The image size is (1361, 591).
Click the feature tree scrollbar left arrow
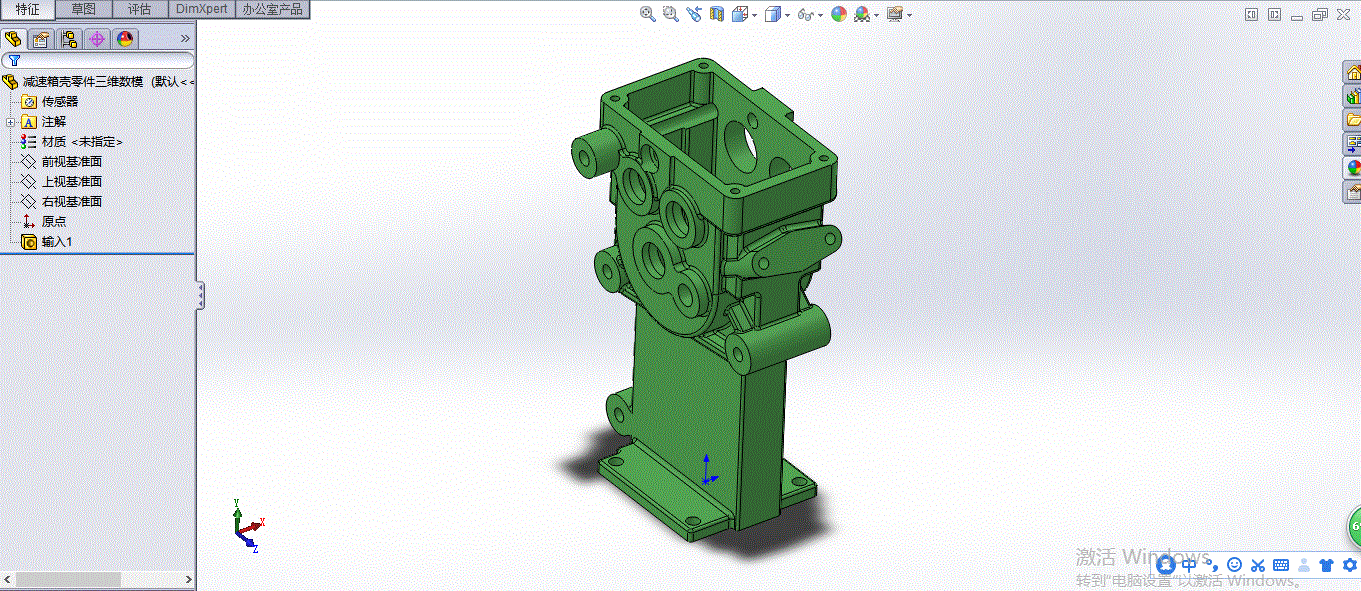coord(8,580)
